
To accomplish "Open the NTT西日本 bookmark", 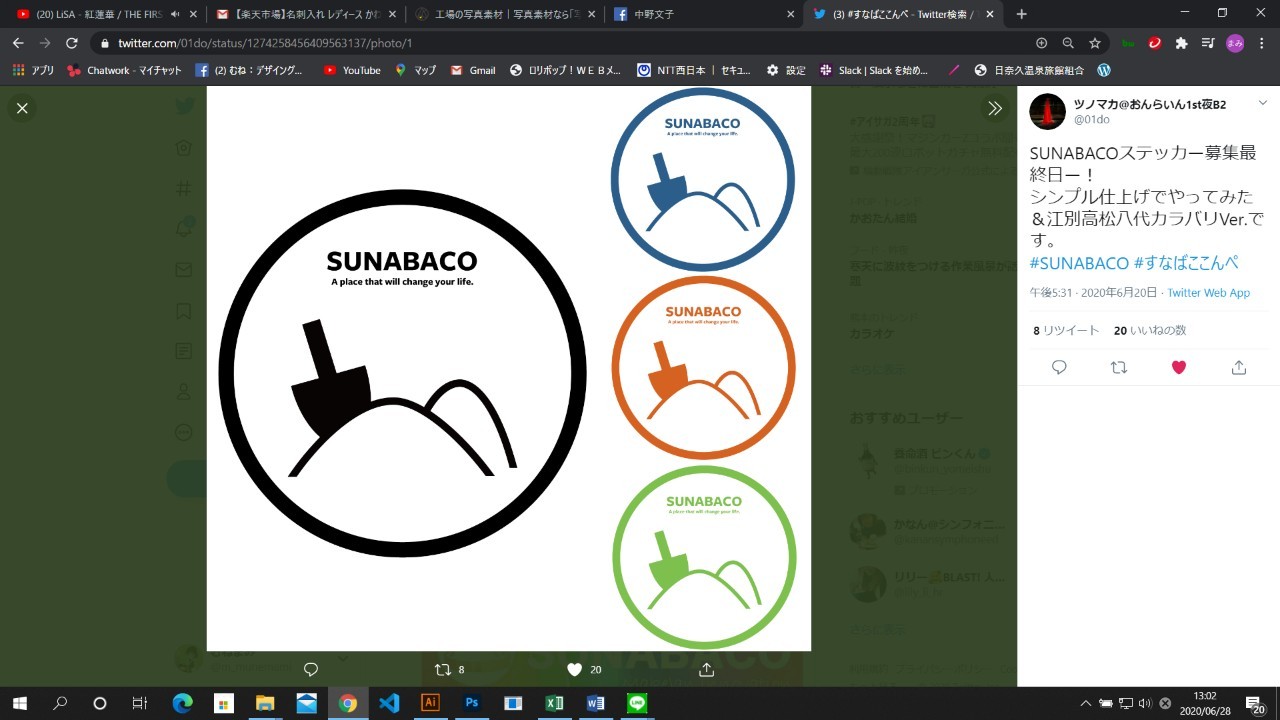I will (x=693, y=70).
